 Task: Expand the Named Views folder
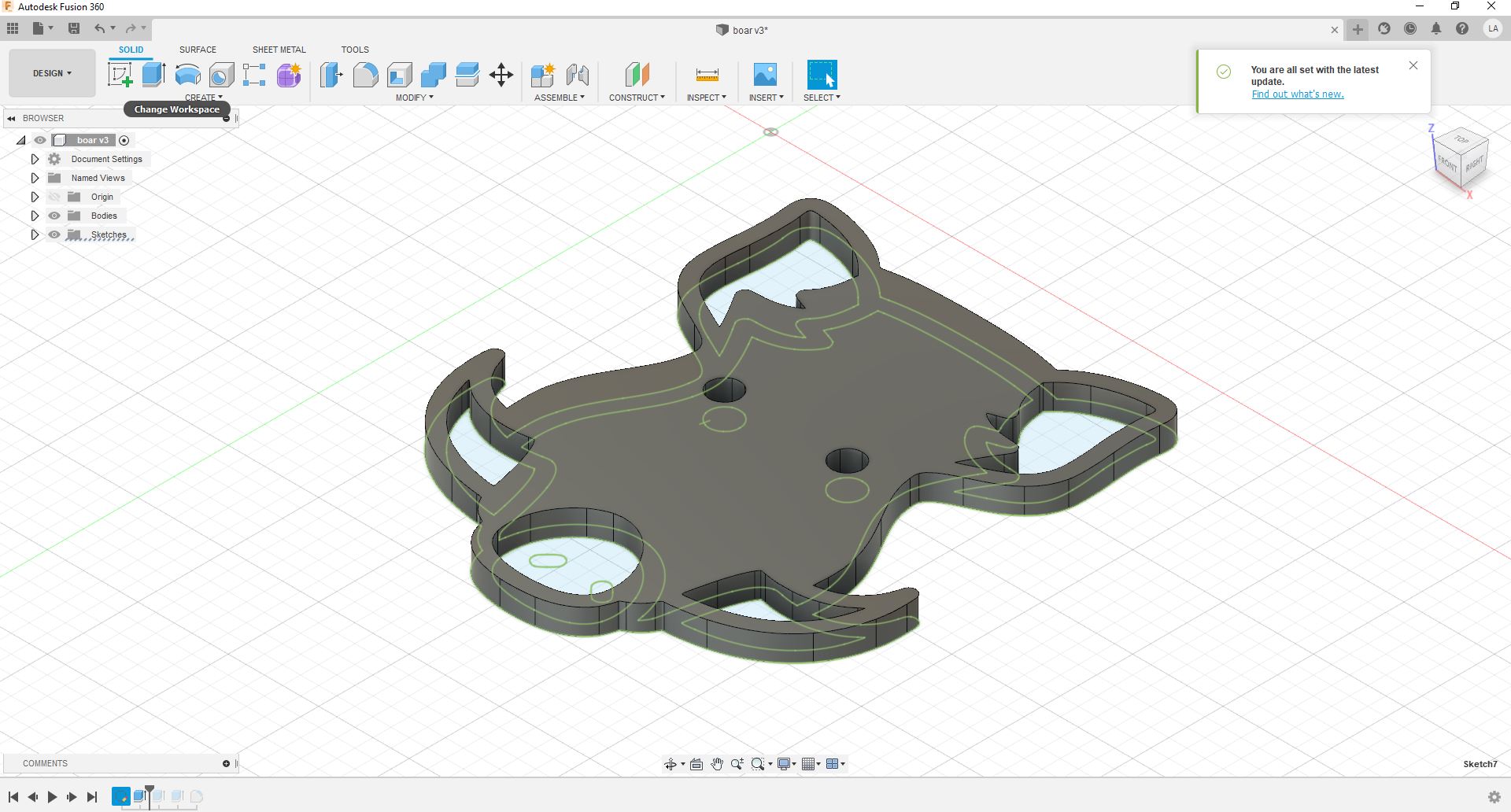[35, 178]
